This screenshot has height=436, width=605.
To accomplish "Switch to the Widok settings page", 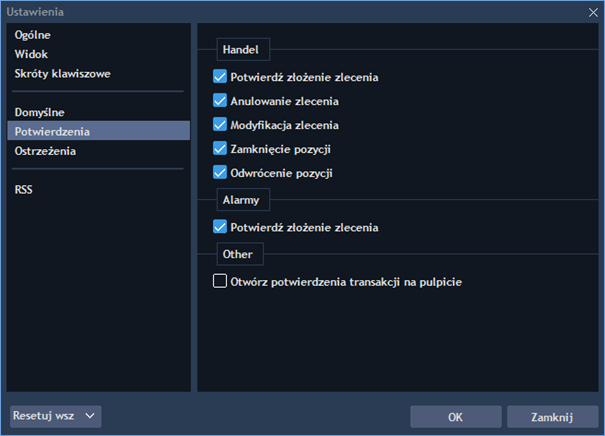I will tap(31, 55).
